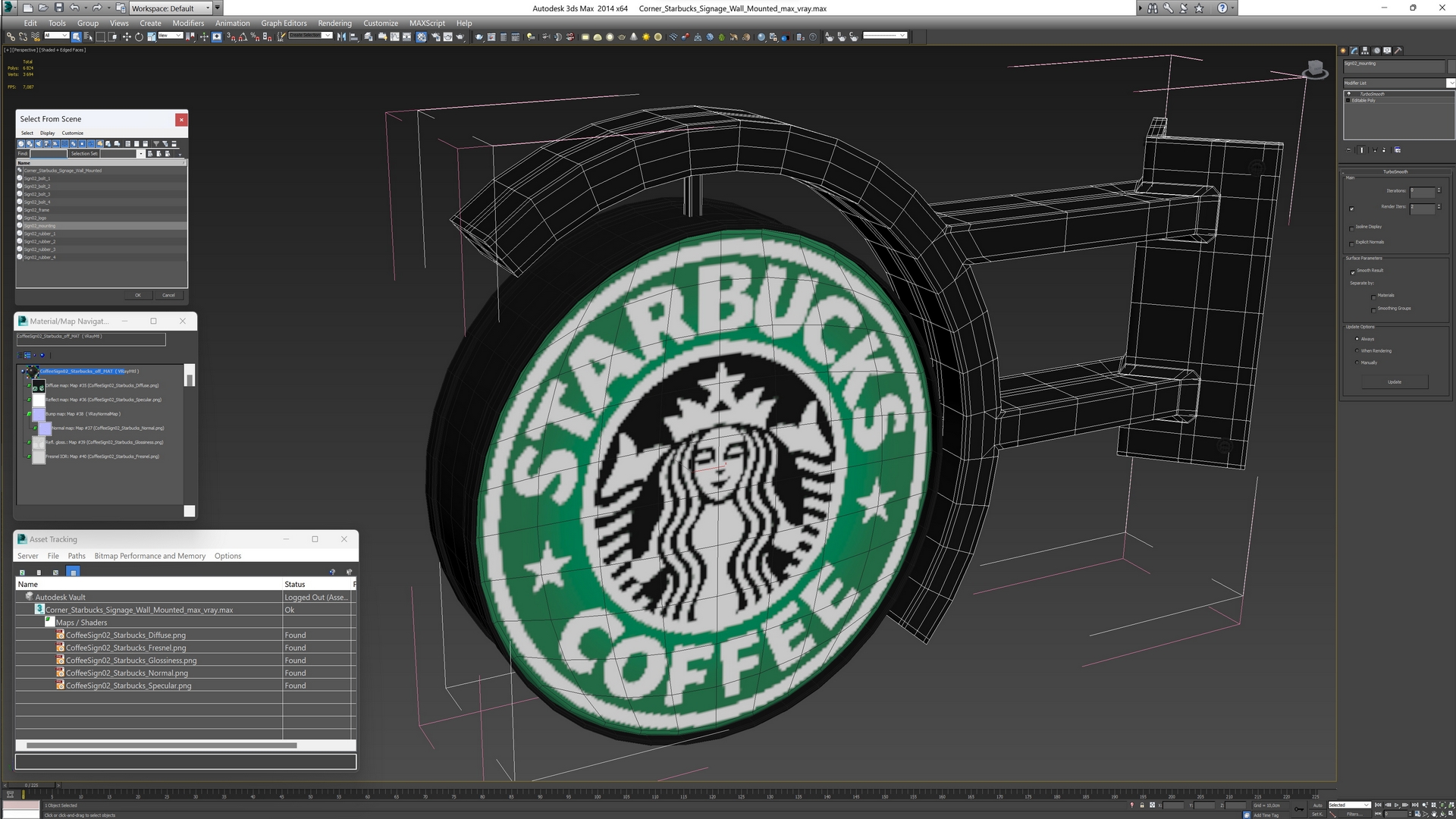Select the Manually update radio button

pos(1357,362)
